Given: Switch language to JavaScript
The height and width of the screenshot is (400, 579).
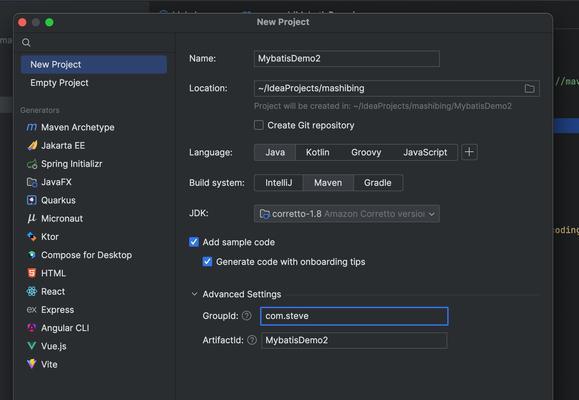Looking at the screenshot, I should 425,152.
